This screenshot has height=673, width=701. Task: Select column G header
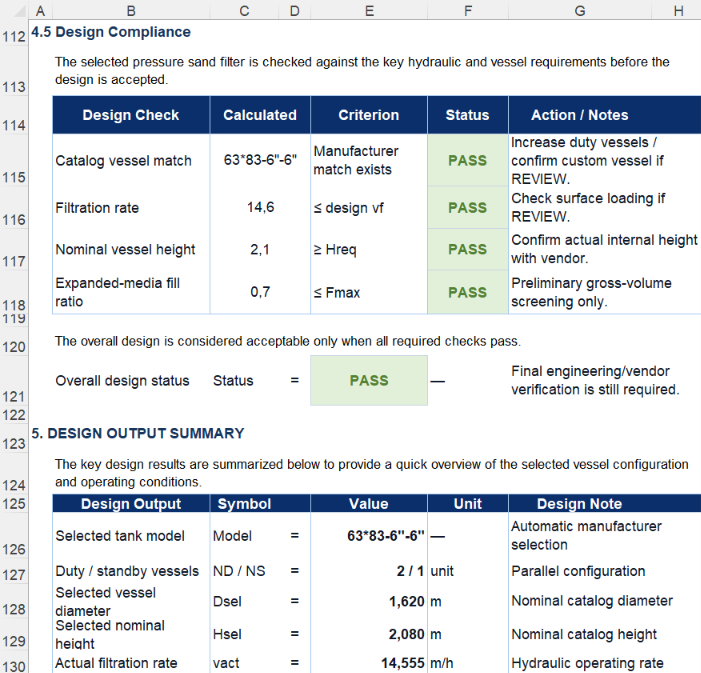pos(580,10)
